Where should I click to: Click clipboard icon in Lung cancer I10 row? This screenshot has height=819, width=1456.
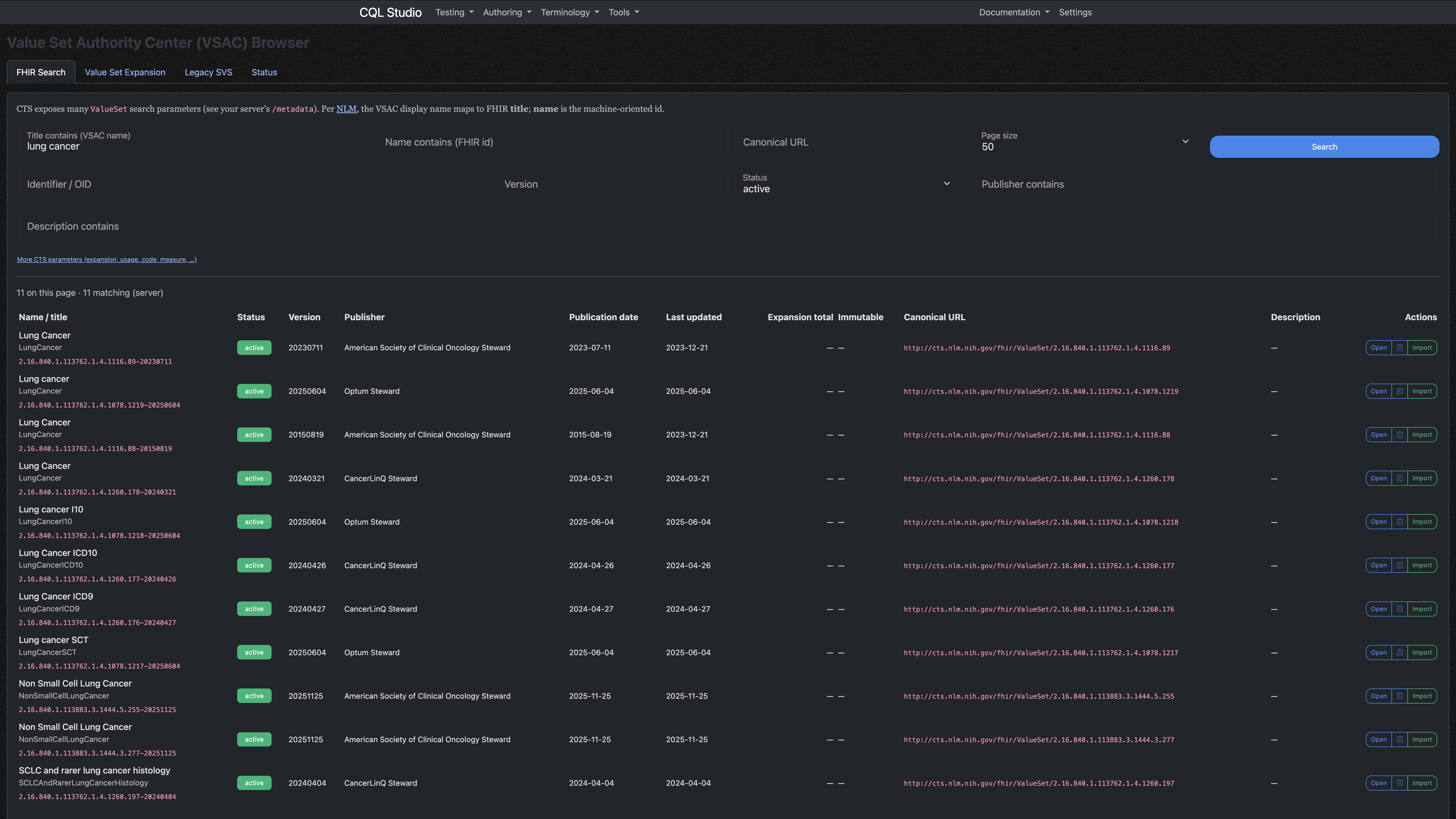coord(1399,522)
